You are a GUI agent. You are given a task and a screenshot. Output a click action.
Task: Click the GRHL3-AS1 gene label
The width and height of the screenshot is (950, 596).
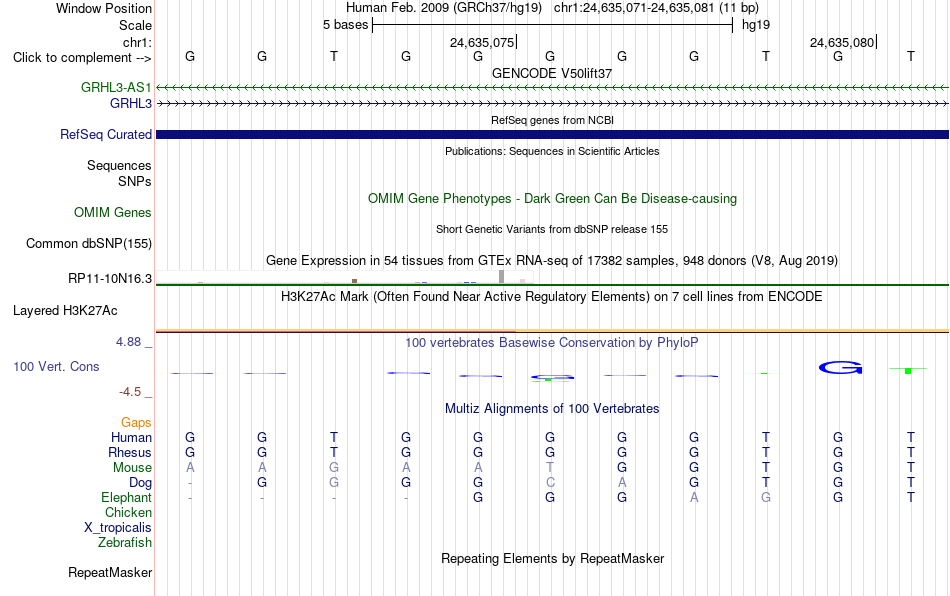pyautogui.click(x=116, y=87)
